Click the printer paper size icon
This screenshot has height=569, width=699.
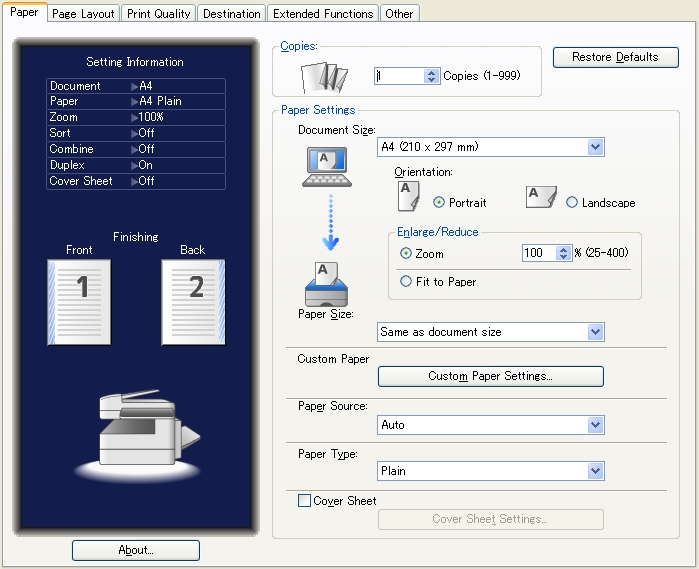(x=326, y=286)
